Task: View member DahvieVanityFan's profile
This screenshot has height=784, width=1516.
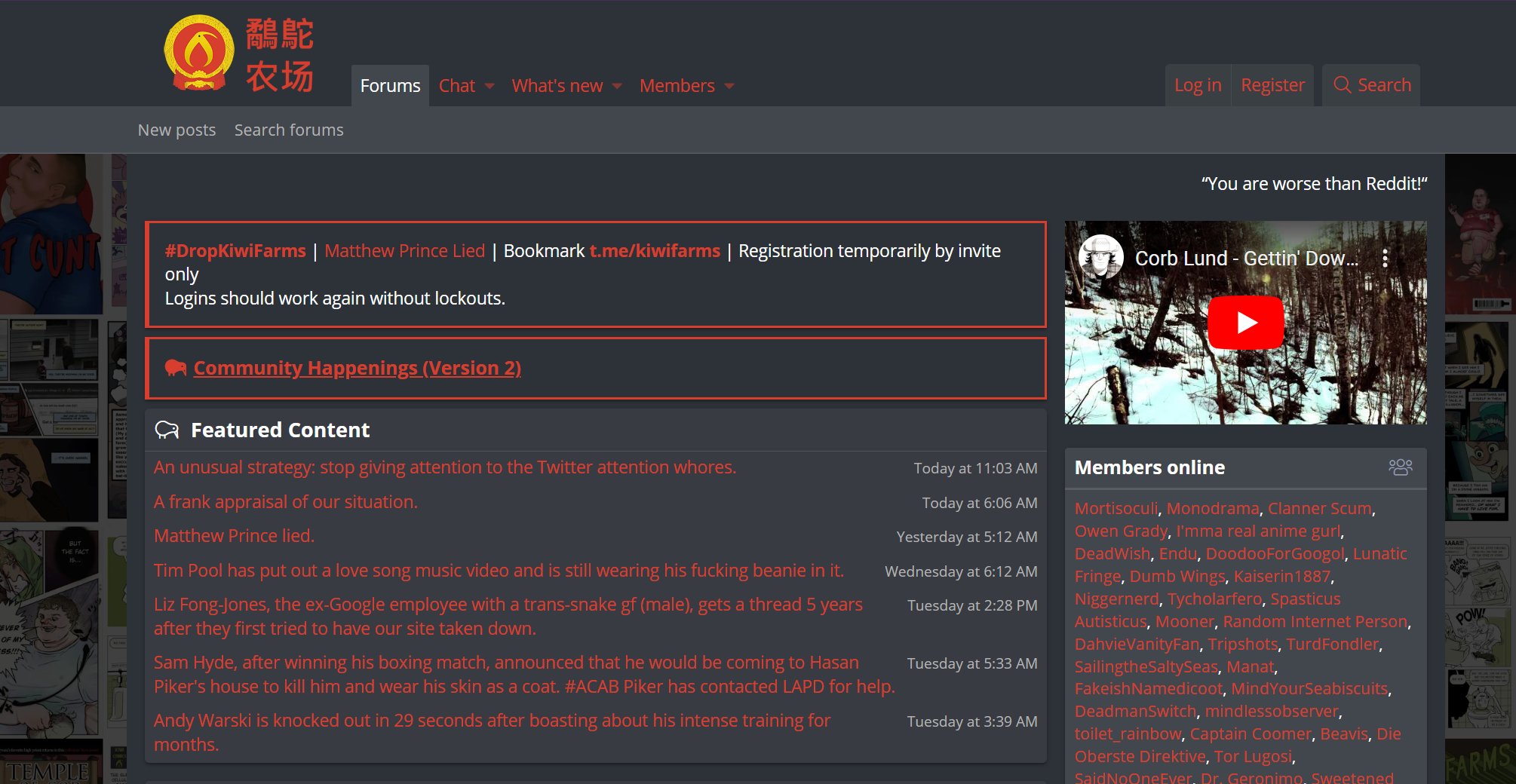Action: pos(1137,645)
